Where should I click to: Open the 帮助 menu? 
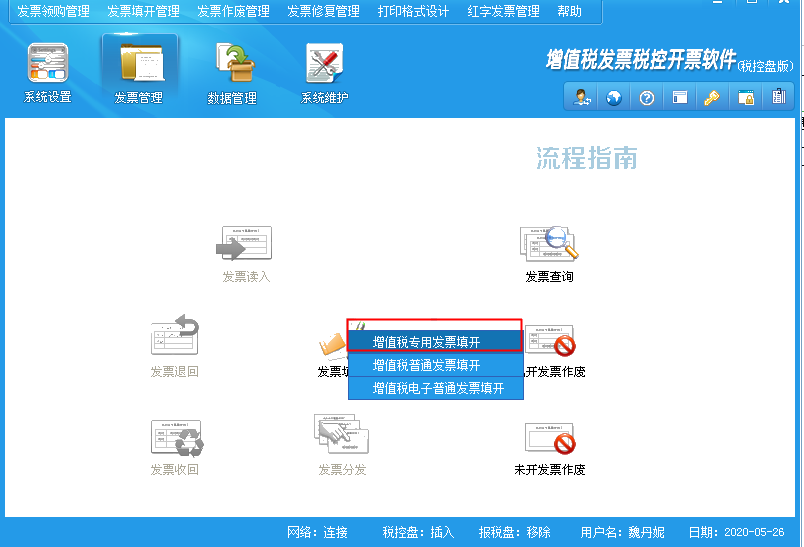point(569,11)
